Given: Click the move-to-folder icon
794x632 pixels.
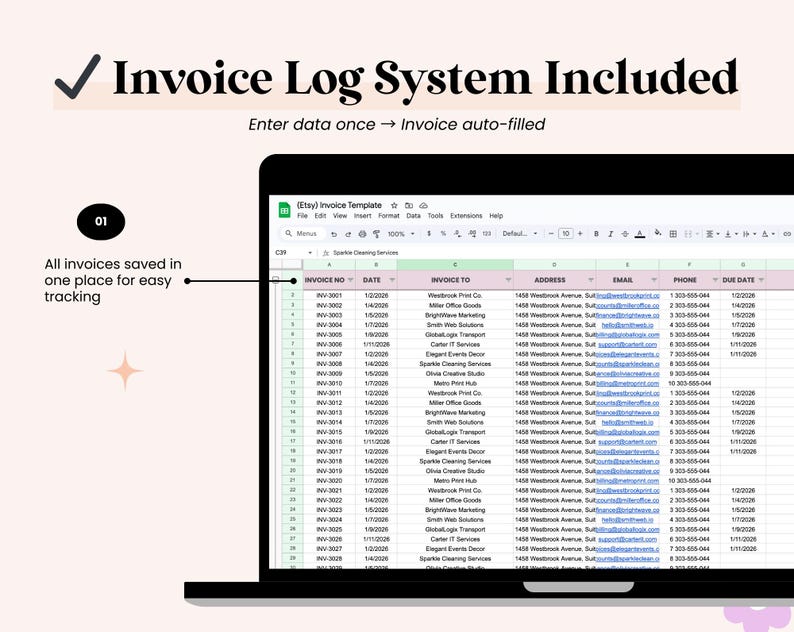Looking at the screenshot, I should [409, 205].
